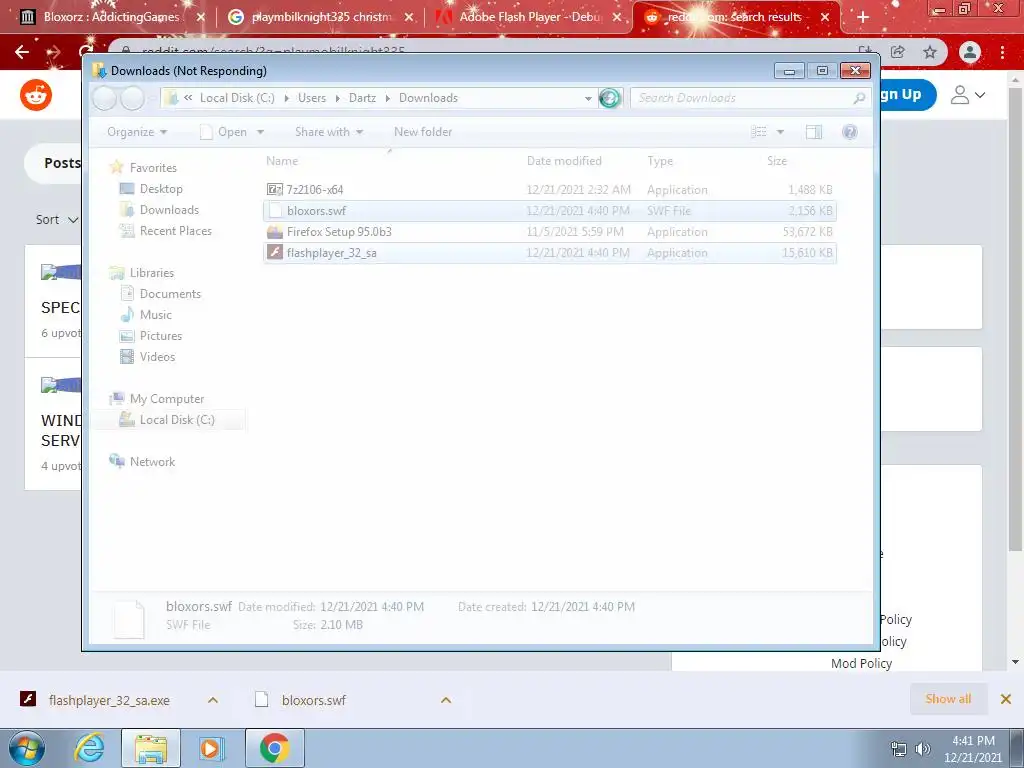The width and height of the screenshot is (1024, 768).
Task: Open the Windows Start button
Action: (27, 748)
